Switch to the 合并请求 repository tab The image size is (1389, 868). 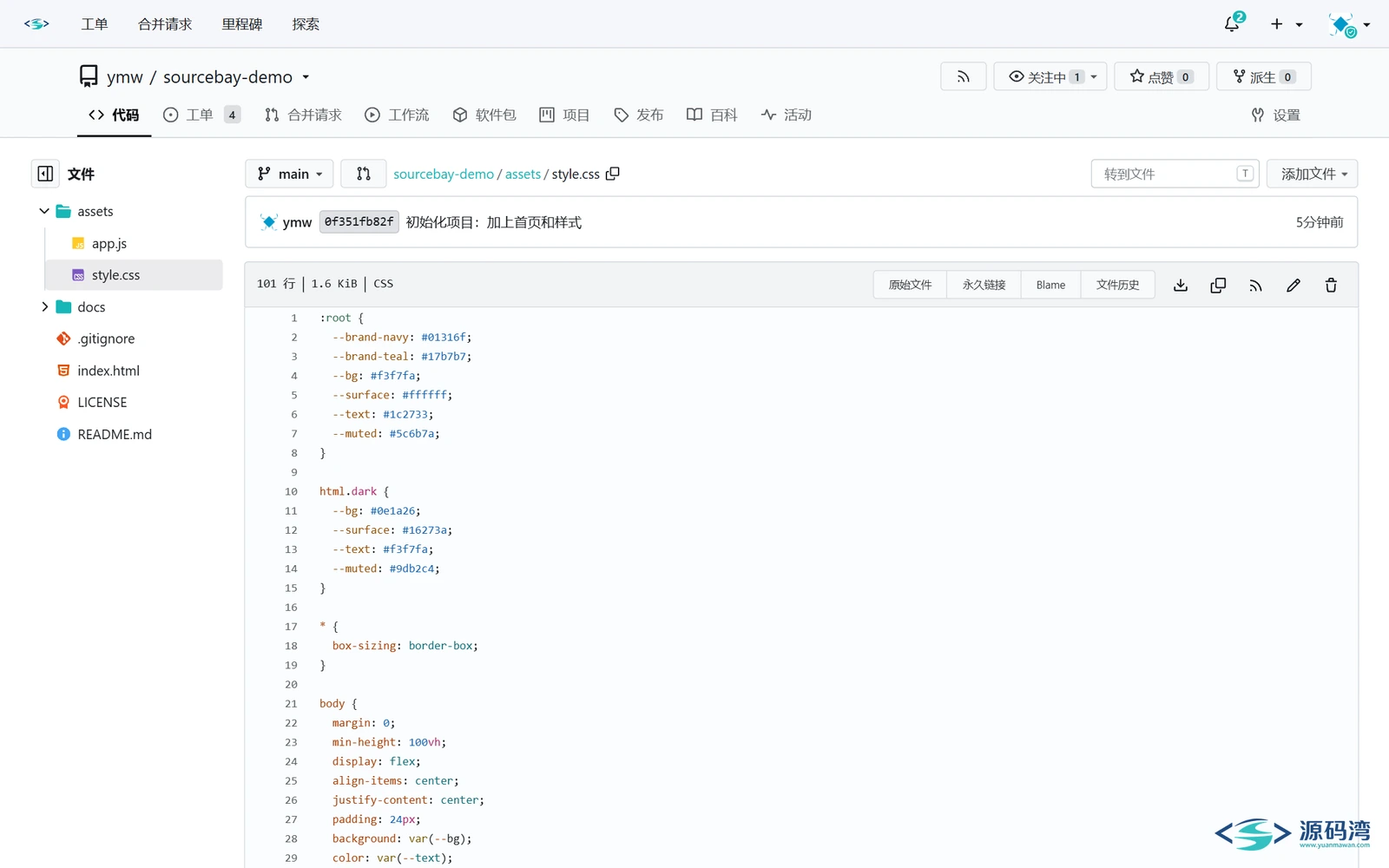pyautogui.click(x=303, y=115)
